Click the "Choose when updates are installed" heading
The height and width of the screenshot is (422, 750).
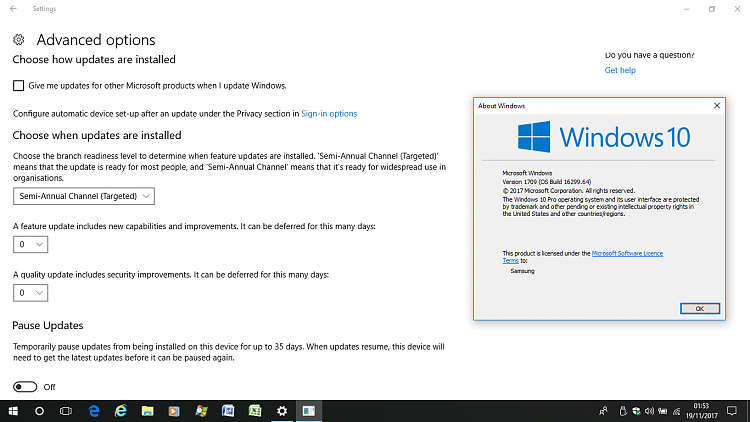(x=97, y=135)
